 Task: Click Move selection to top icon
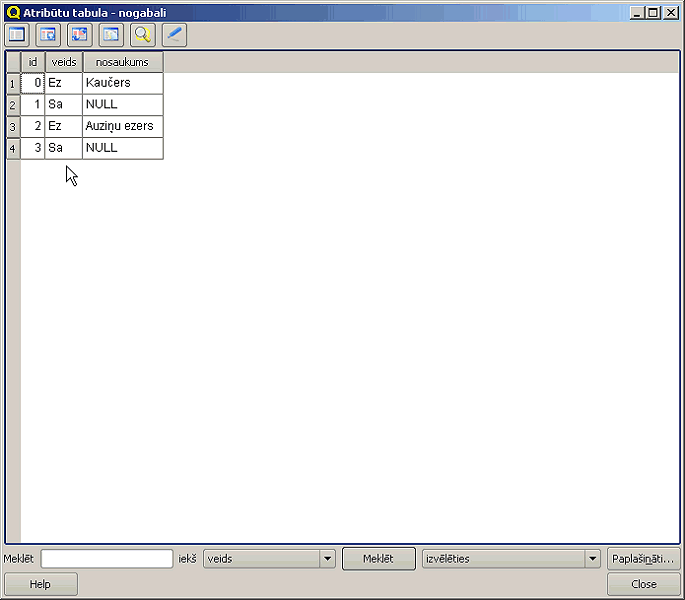[48, 35]
